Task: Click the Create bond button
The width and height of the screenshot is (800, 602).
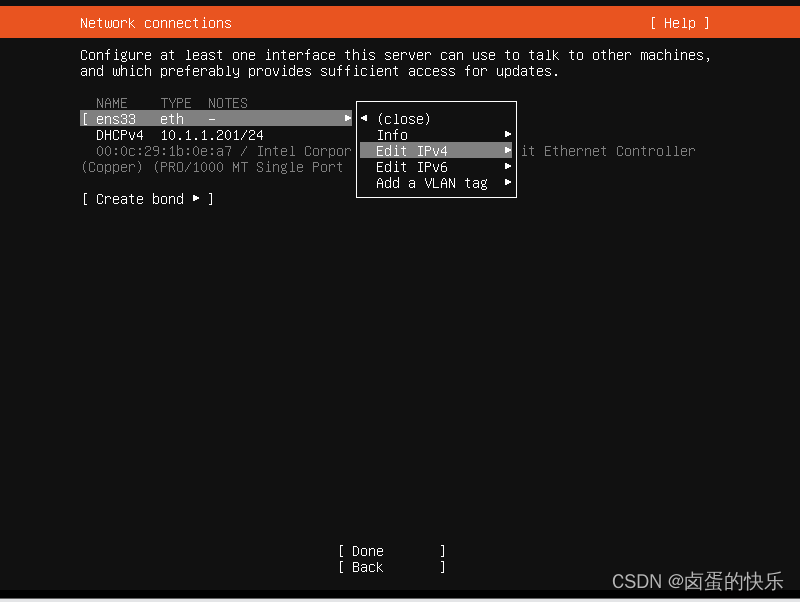Action: click(147, 199)
